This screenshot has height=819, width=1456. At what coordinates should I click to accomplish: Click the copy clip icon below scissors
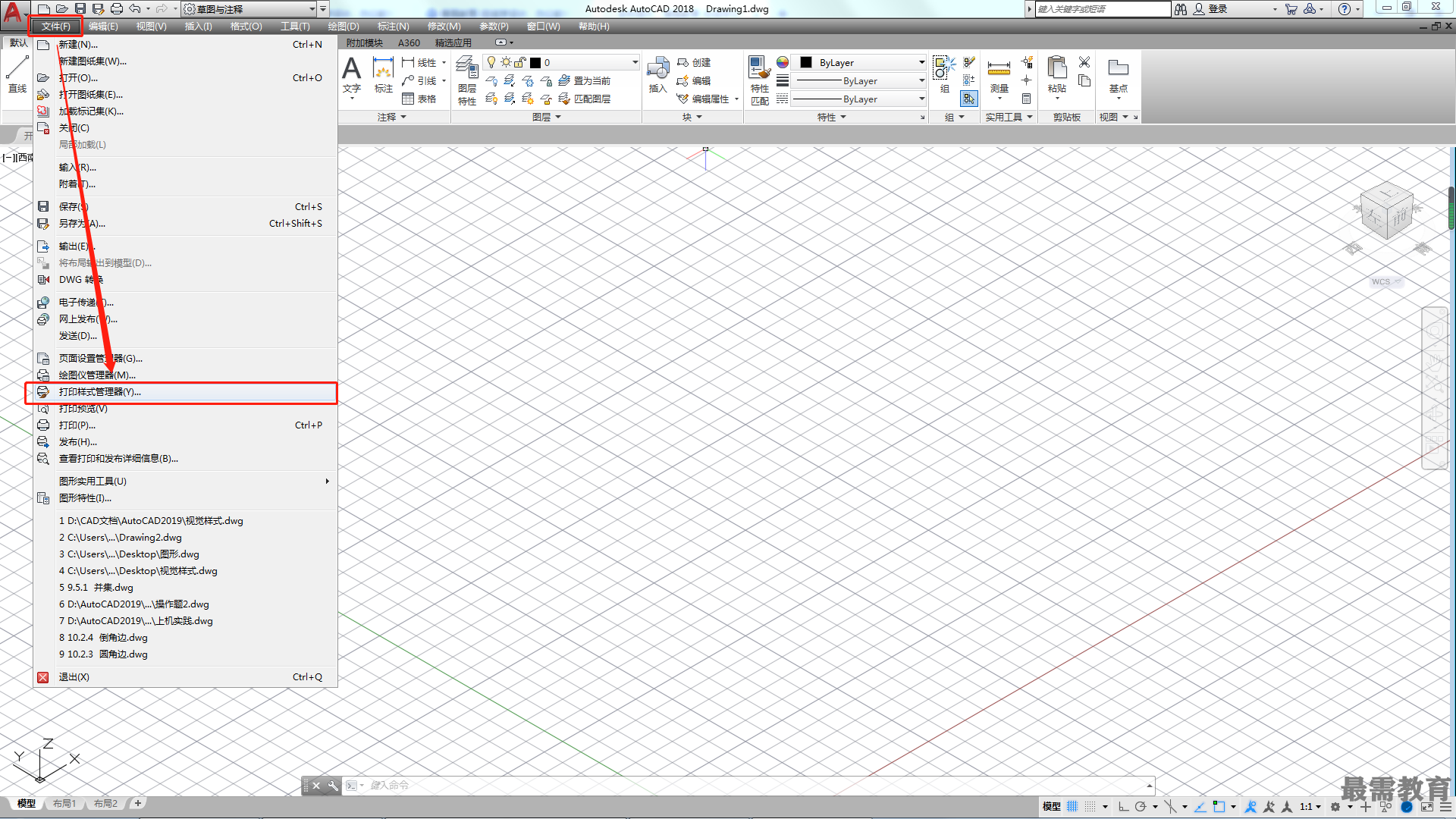click(x=1084, y=81)
